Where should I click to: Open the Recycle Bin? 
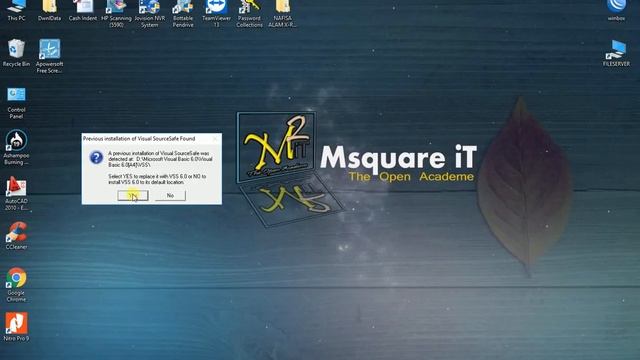point(16,53)
